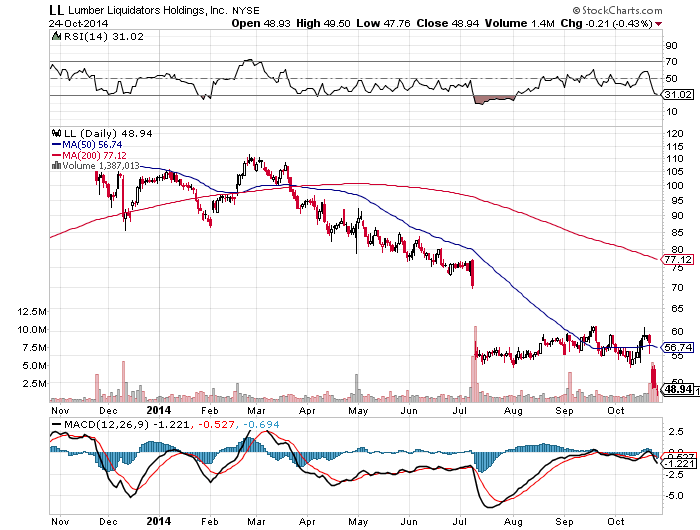The height and width of the screenshot is (530, 700).
Task: Click the 56.74 MA(50) price tag
Action: coord(678,347)
